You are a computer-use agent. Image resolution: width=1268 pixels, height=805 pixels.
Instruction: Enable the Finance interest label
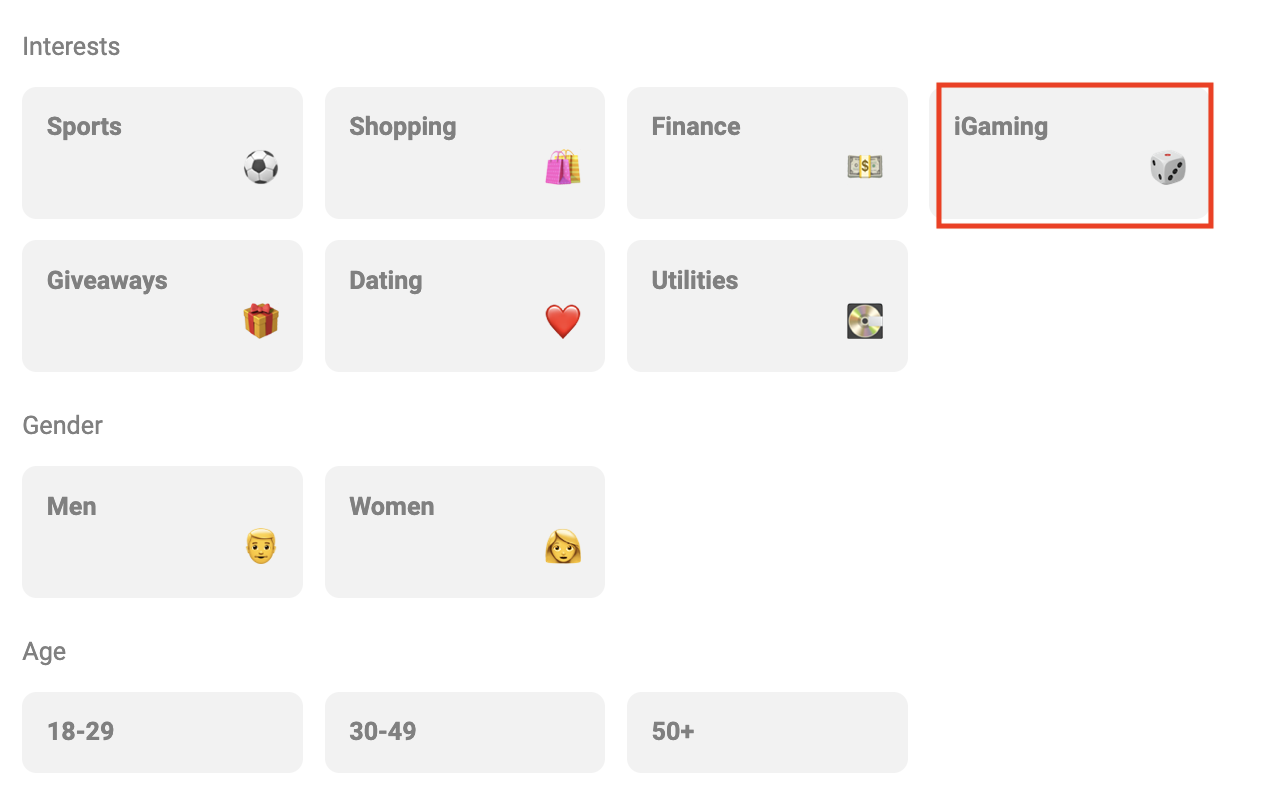click(696, 127)
